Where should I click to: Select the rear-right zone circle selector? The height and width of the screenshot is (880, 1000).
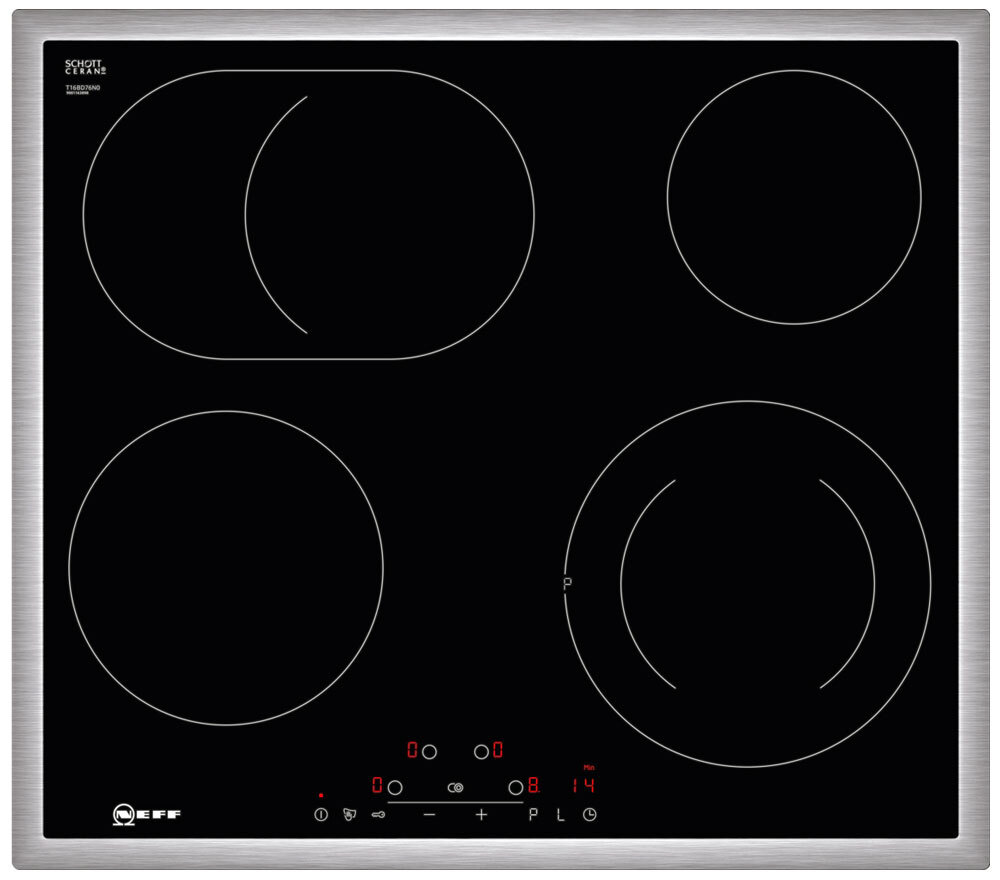pos(481,750)
